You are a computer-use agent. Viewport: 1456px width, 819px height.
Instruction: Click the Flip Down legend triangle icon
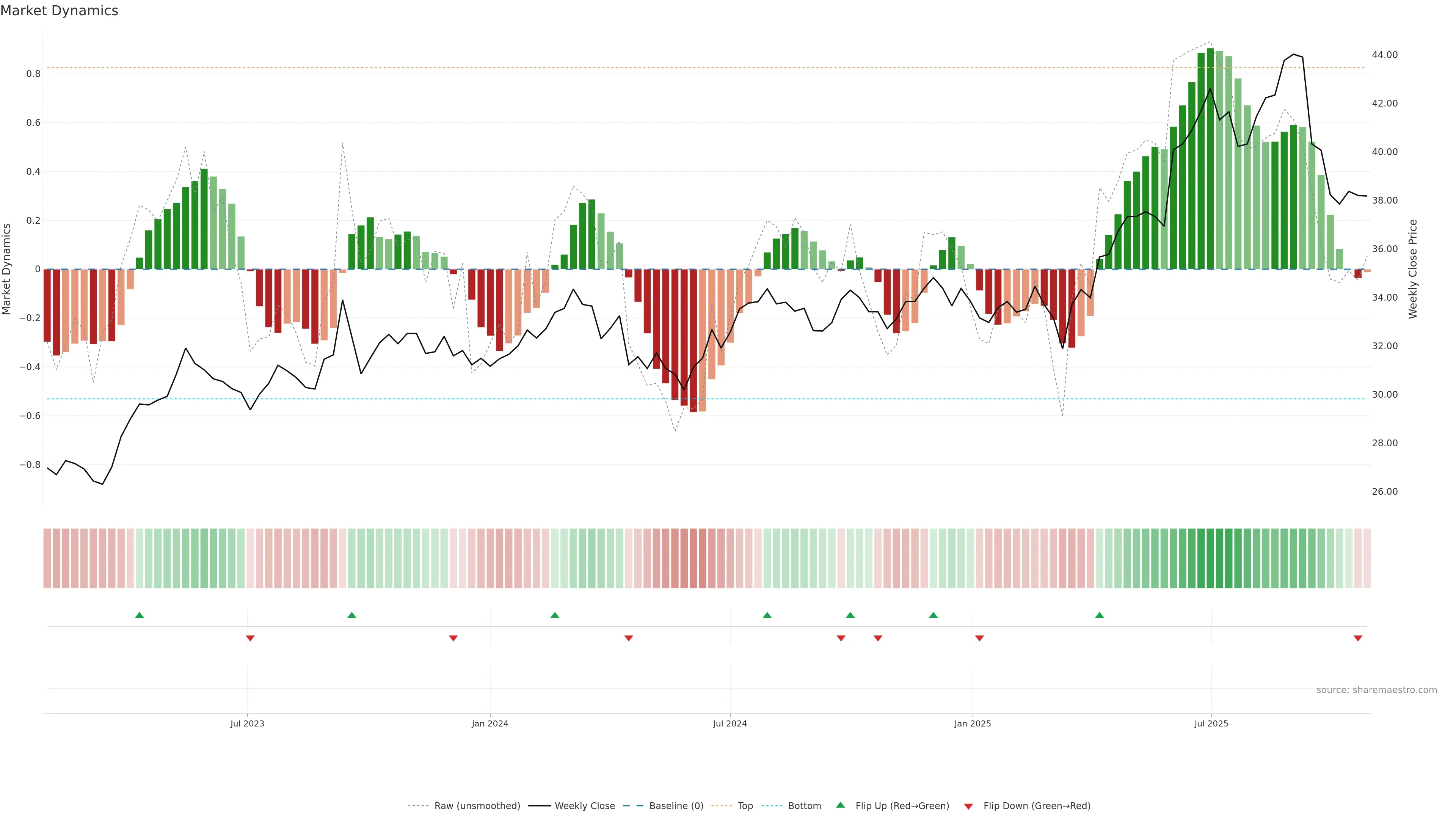968,806
